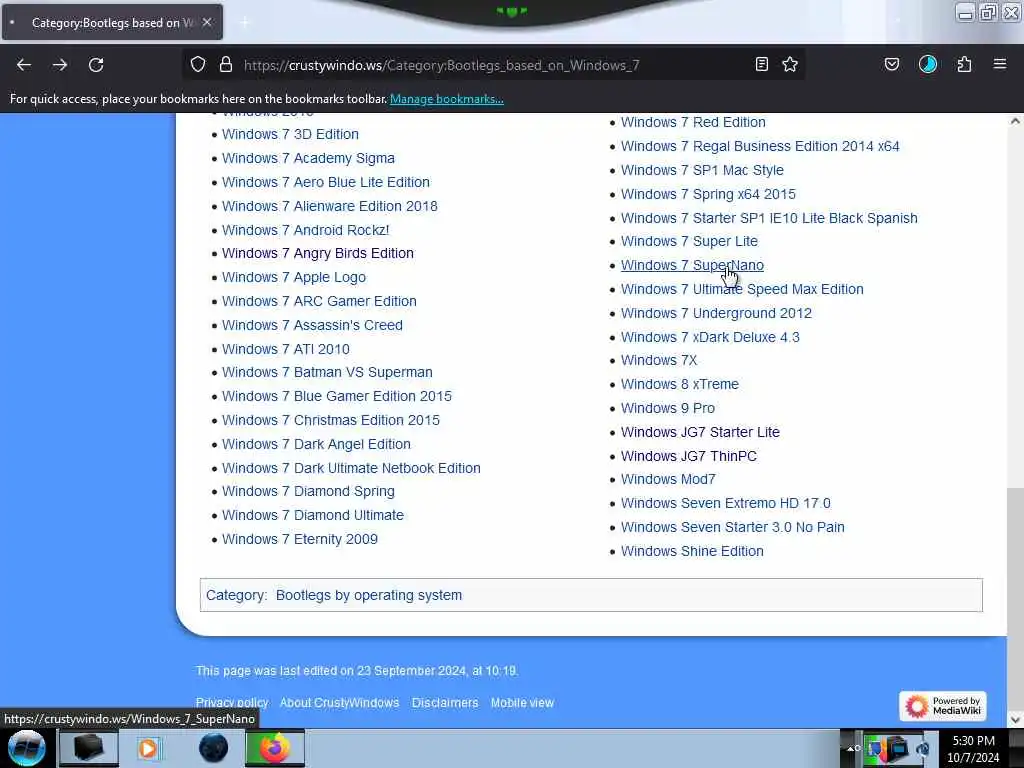
Task: Bookmark this page with the star
Action: pos(790,65)
